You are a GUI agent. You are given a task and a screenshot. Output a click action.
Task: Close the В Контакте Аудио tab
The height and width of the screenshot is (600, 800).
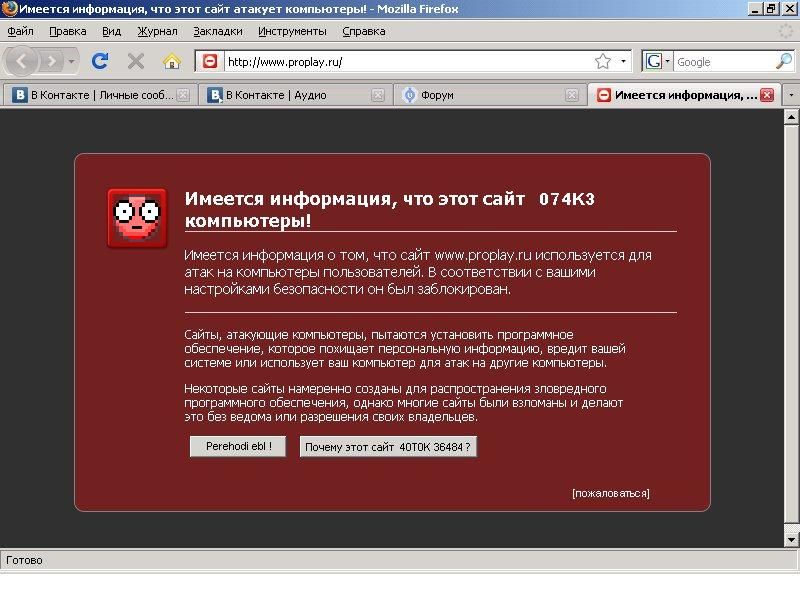pyautogui.click(x=378, y=95)
